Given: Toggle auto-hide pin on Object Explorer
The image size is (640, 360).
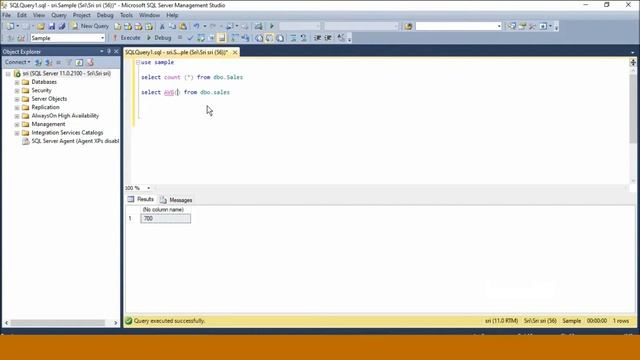Looking at the screenshot, I should (109, 51).
